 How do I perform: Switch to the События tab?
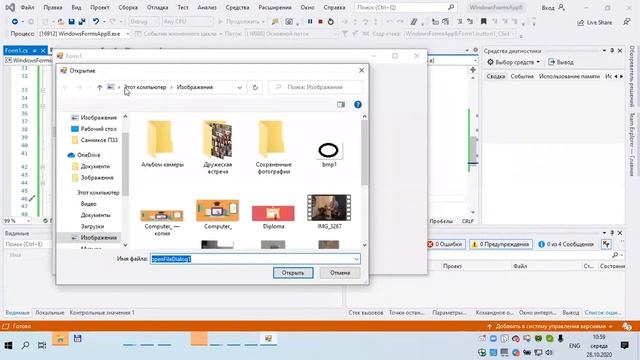pos(522,76)
